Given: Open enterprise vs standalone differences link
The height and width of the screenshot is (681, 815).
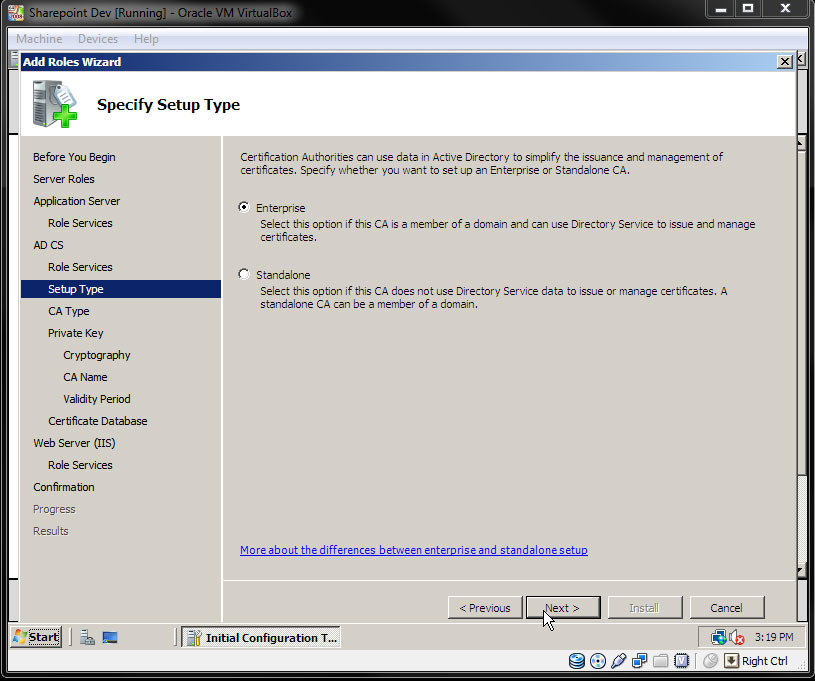Looking at the screenshot, I should coord(414,550).
